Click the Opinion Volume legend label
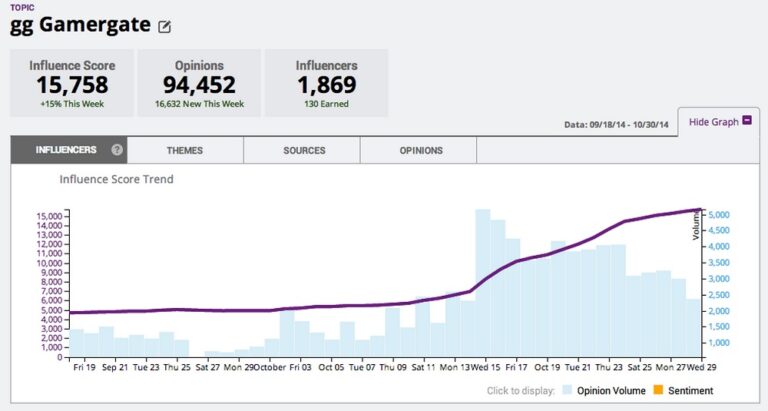Screen dimensions: 768x411 pos(611,390)
